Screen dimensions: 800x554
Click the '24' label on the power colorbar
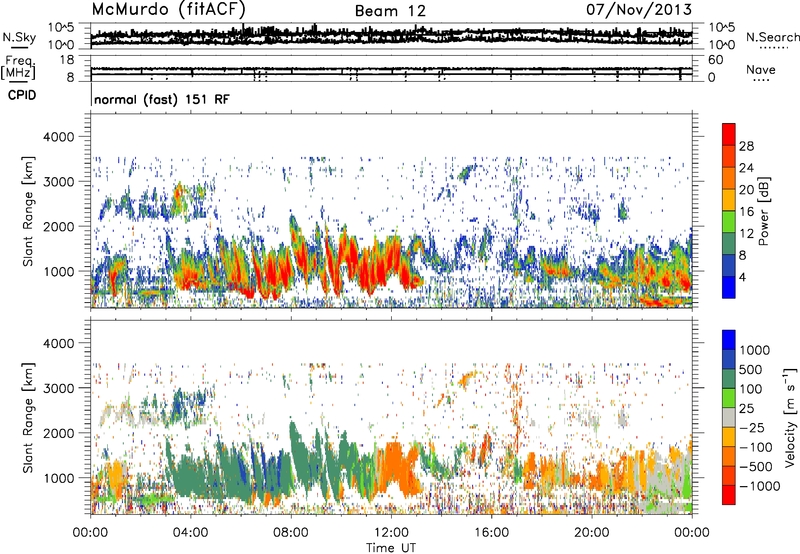[746, 168]
